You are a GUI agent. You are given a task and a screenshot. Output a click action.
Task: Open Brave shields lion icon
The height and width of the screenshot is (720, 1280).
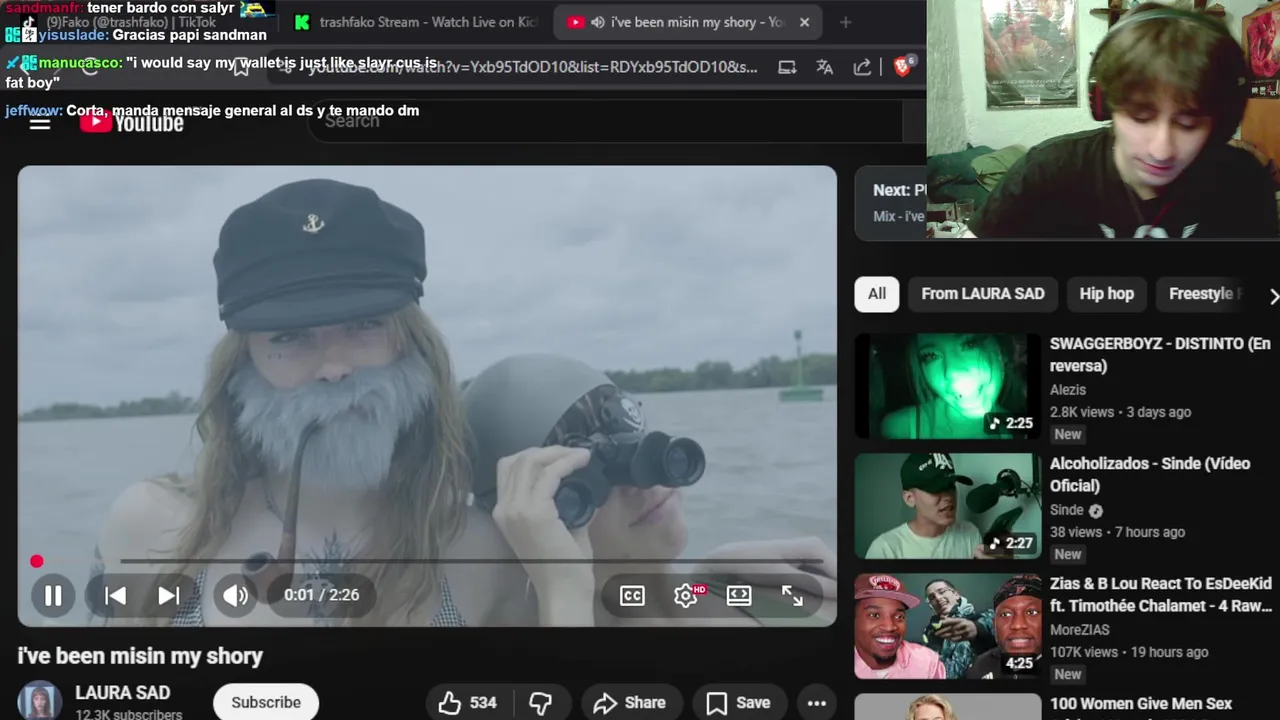(902, 67)
